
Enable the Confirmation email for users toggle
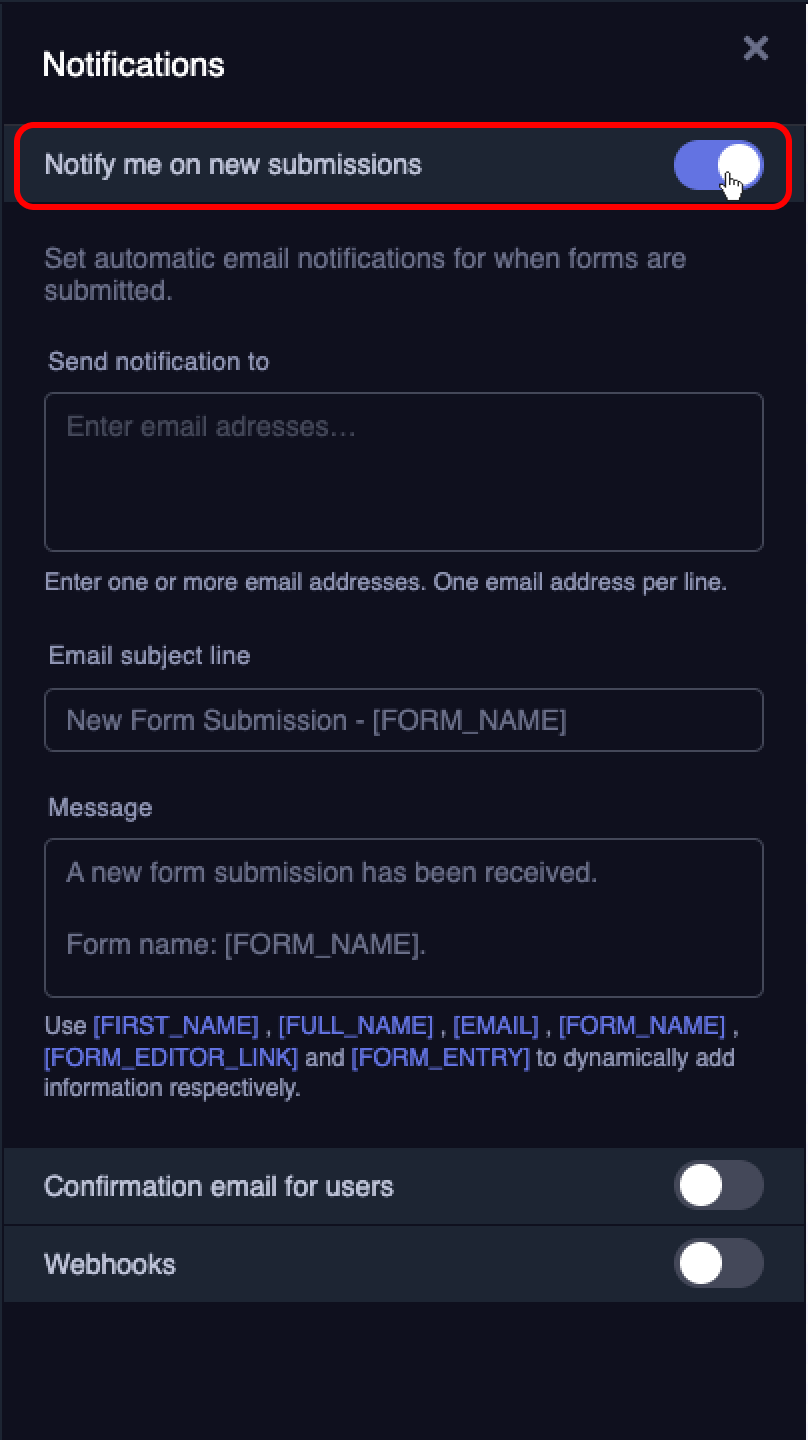tap(719, 1186)
